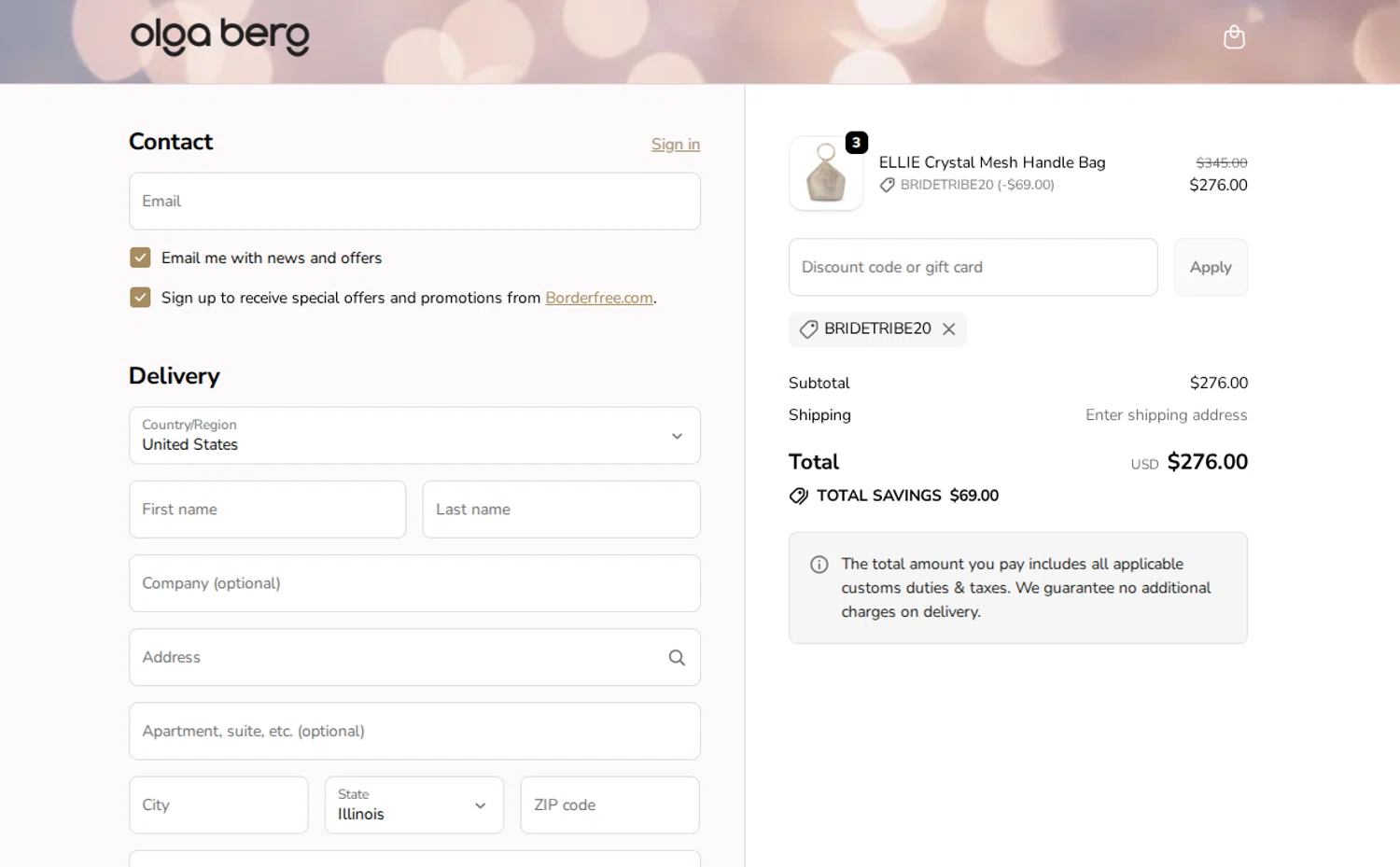Focus the Address input field
This screenshot has width=1400, height=867.
click(x=414, y=657)
